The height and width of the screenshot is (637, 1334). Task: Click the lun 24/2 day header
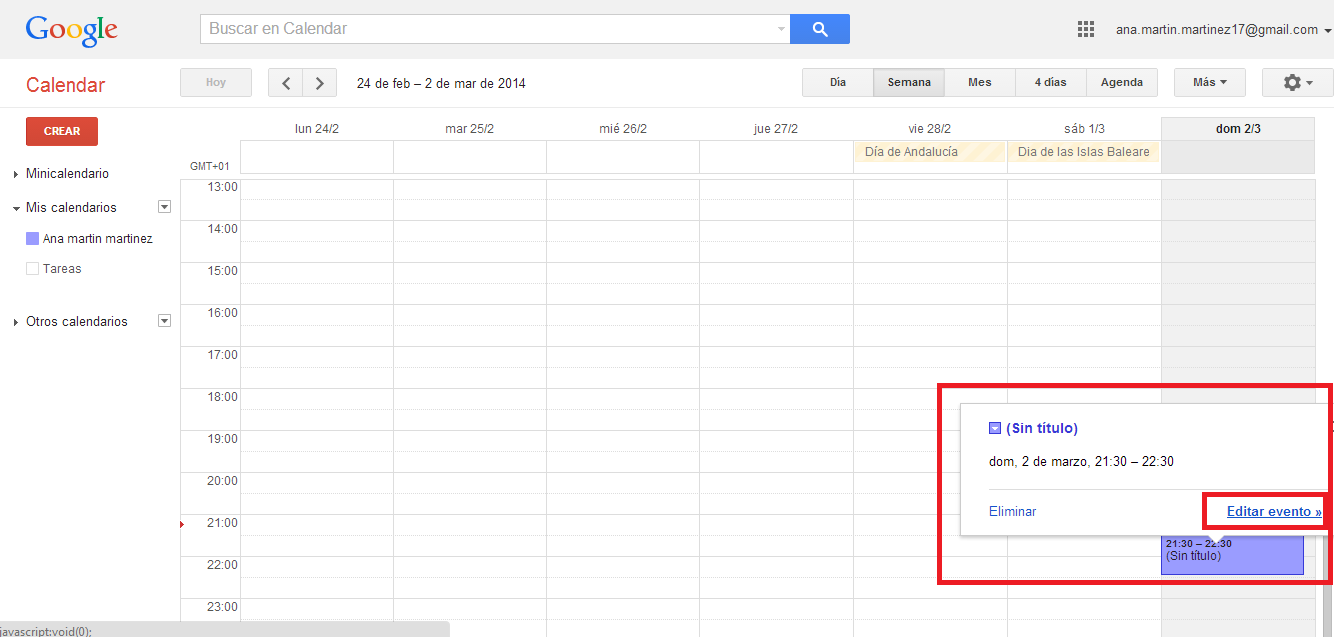[317, 129]
